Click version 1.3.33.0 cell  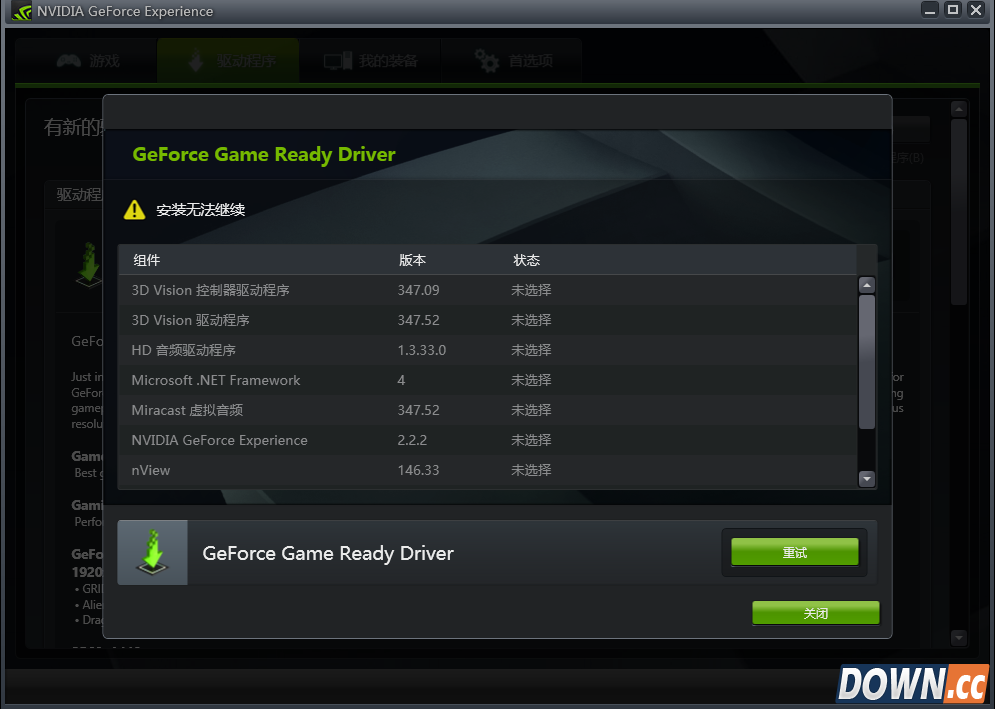click(421, 350)
